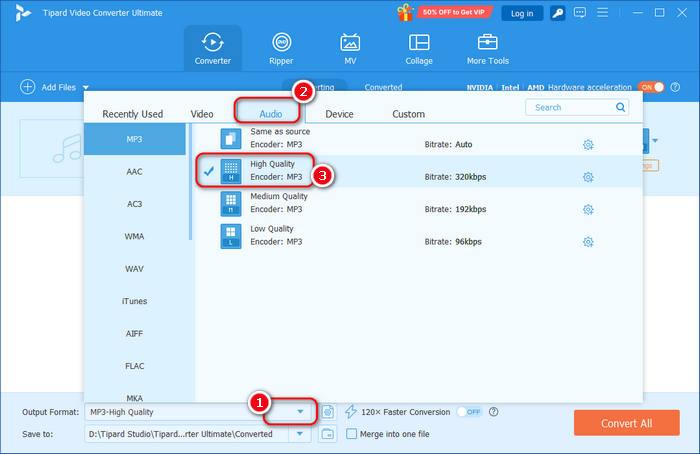
Task: Open the hamburger menu icon
Action: point(603,12)
